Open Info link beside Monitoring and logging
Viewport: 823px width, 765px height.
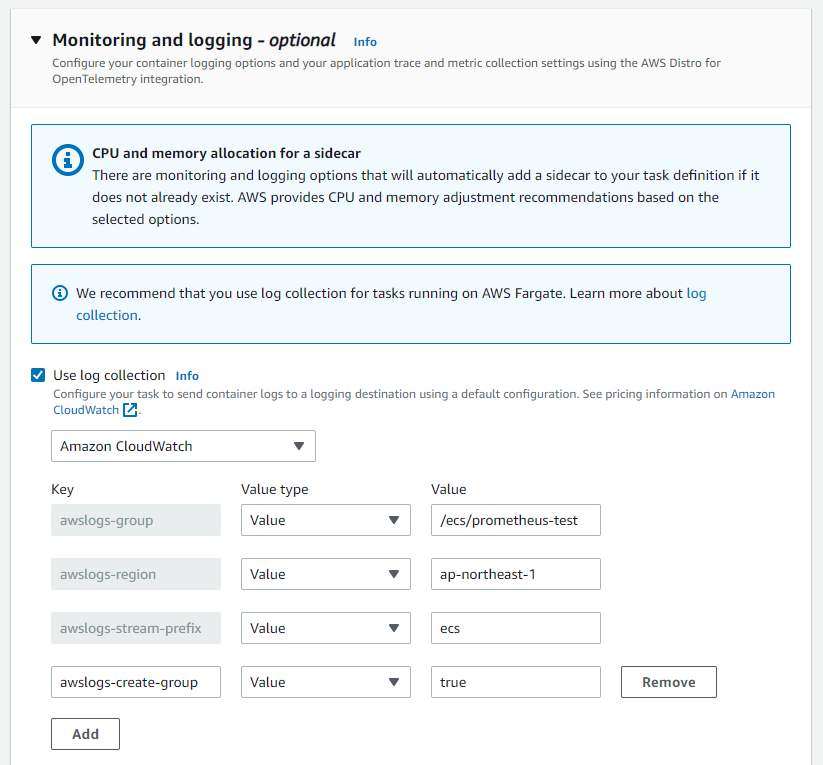coord(365,42)
